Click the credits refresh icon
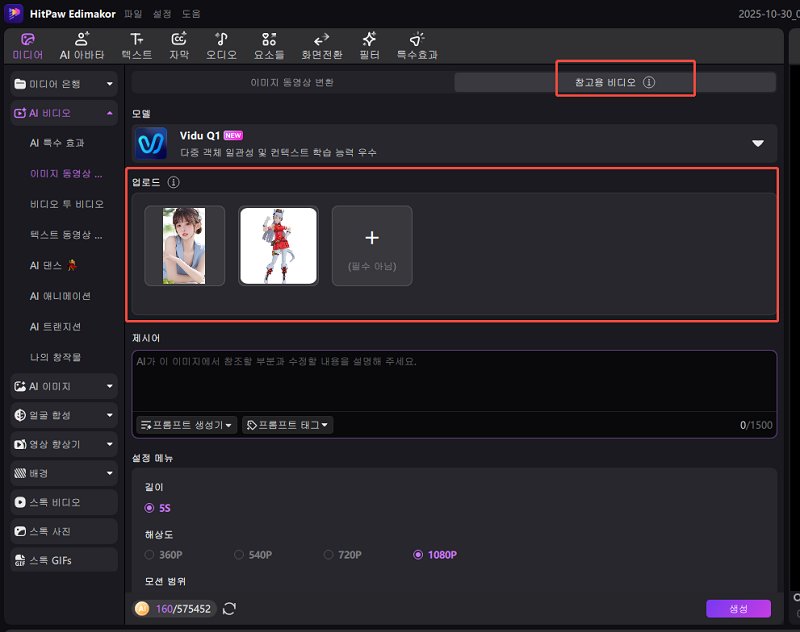Image resolution: width=800 pixels, height=632 pixels. pos(229,608)
